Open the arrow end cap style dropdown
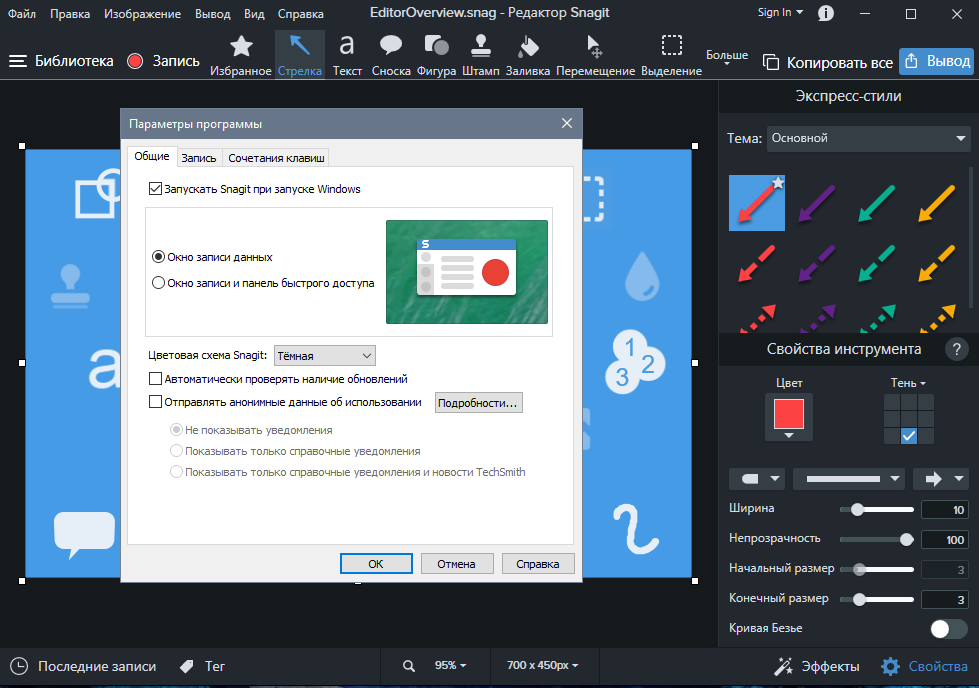 (x=941, y=479)
